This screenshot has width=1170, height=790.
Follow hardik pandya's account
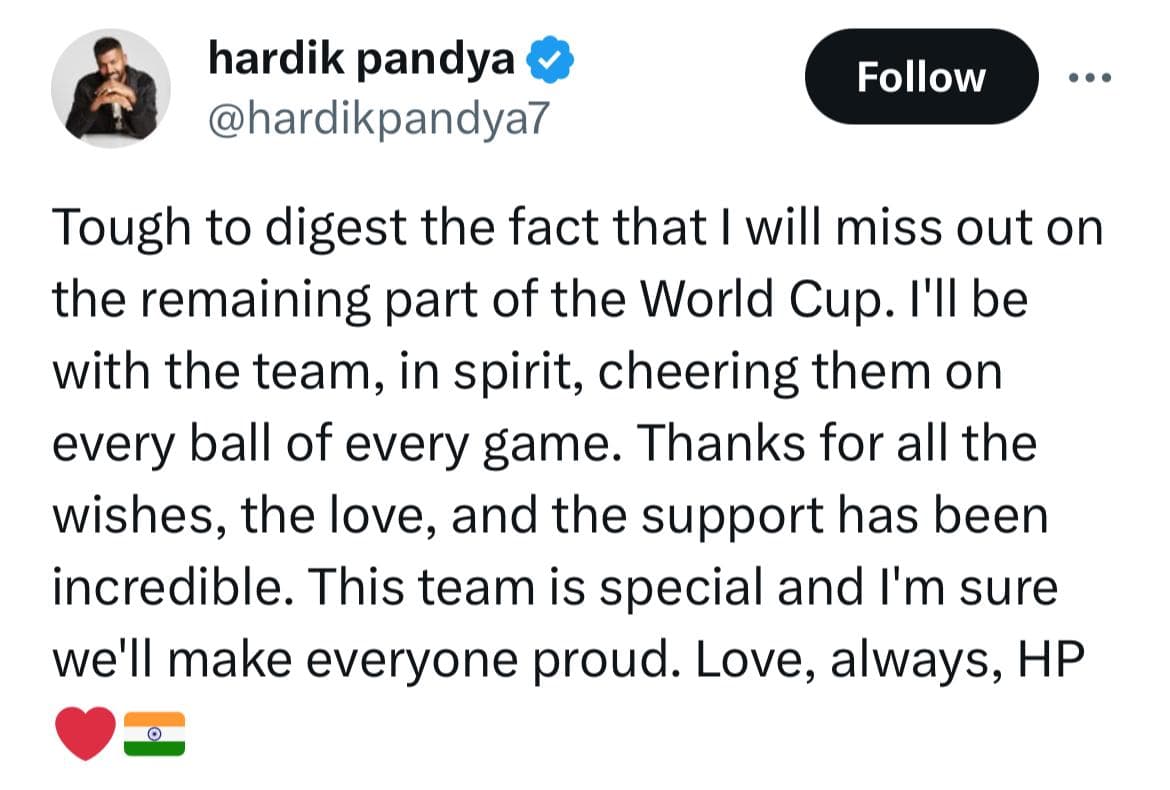(921, 76)
